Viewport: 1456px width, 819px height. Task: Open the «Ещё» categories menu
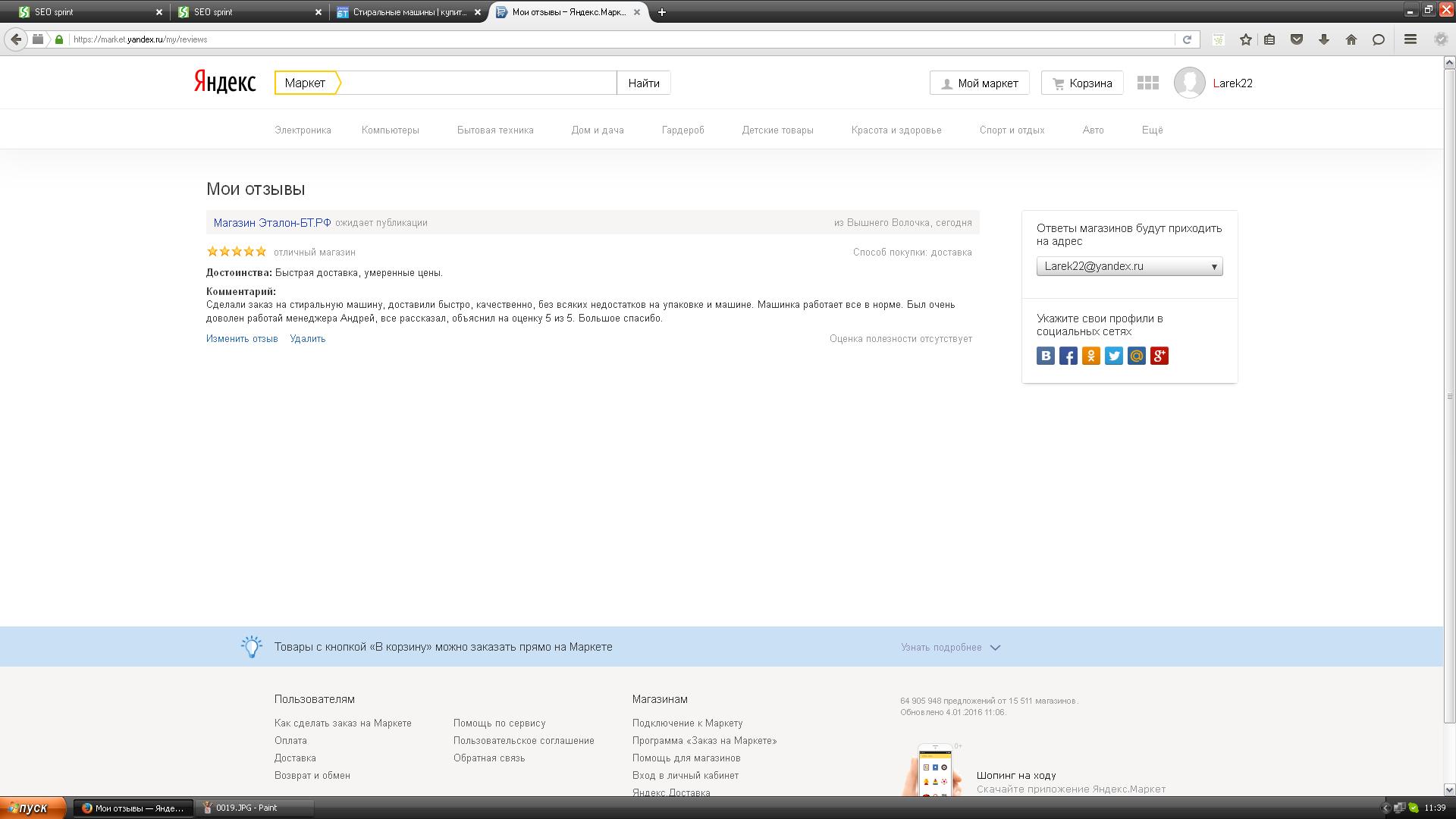point(1152,130)
